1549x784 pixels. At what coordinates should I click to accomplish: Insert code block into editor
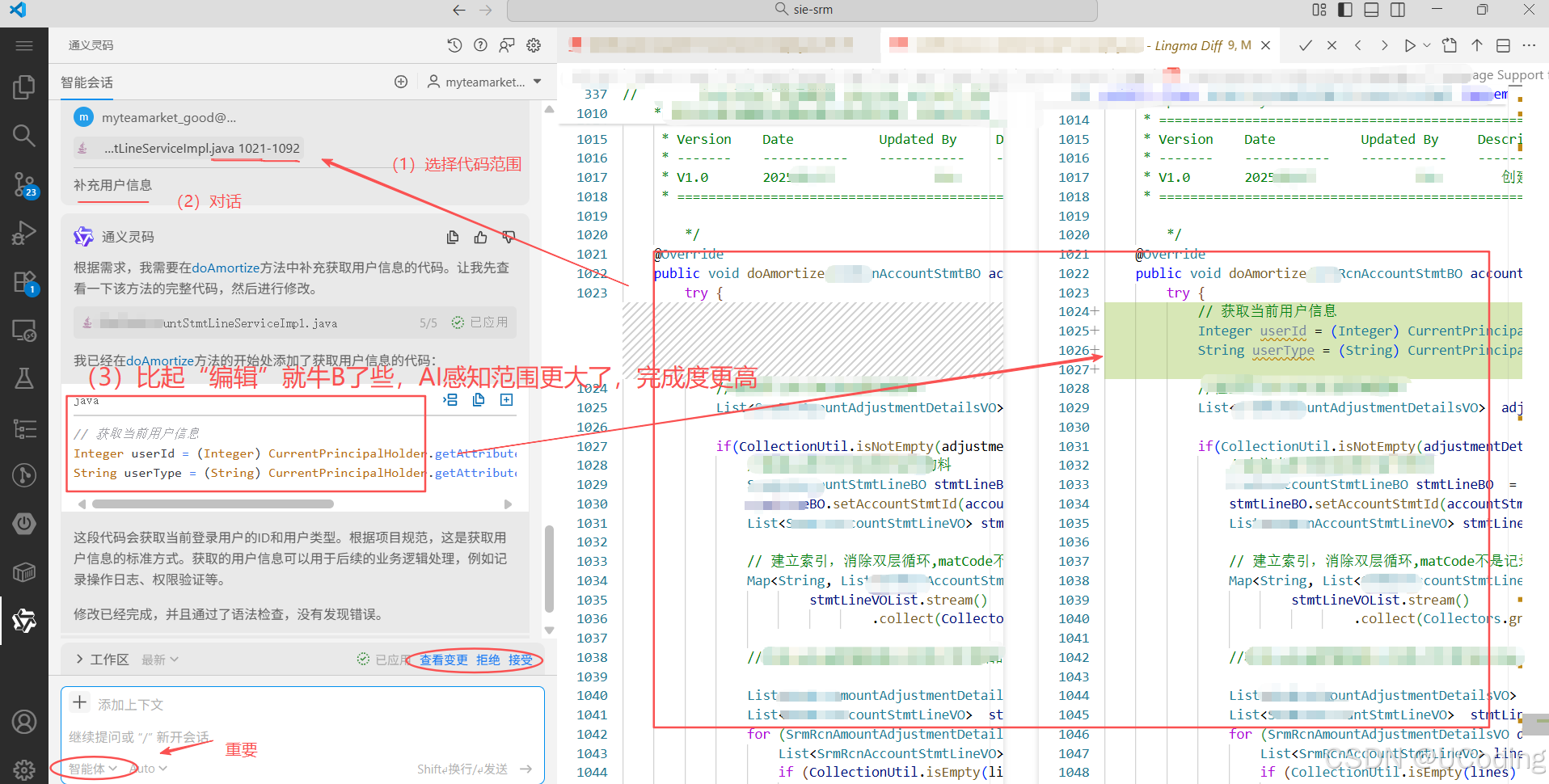click(451, 400)
